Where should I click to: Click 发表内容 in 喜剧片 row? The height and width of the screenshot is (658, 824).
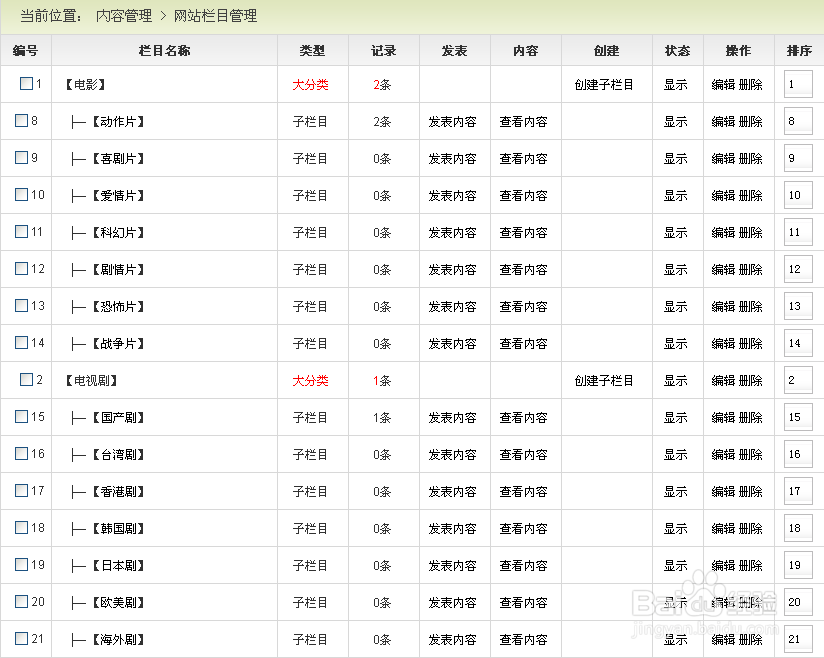(452, 159)
